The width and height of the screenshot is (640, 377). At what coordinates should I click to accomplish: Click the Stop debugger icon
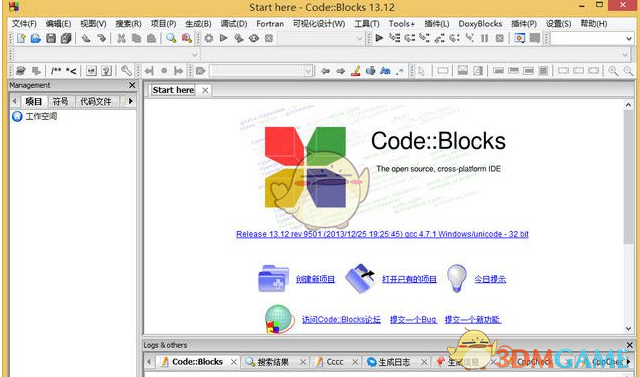[x=500, y=38]
